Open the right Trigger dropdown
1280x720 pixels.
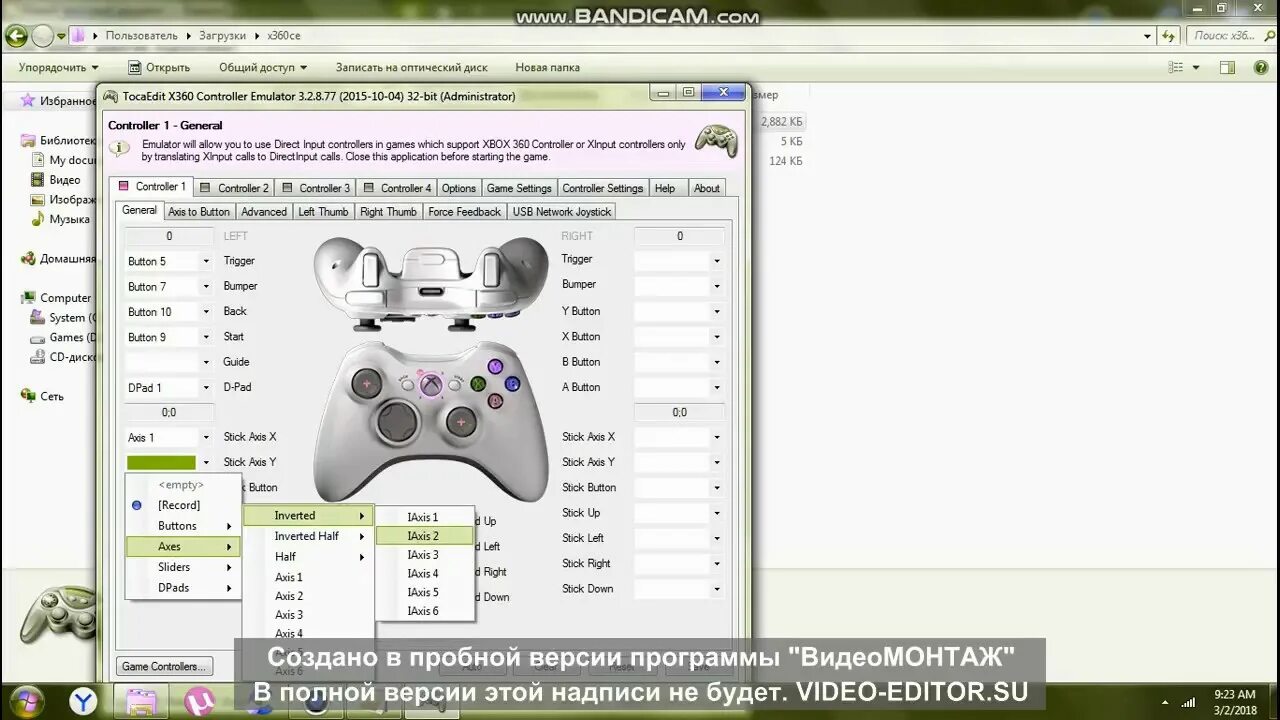click(717, 261)
